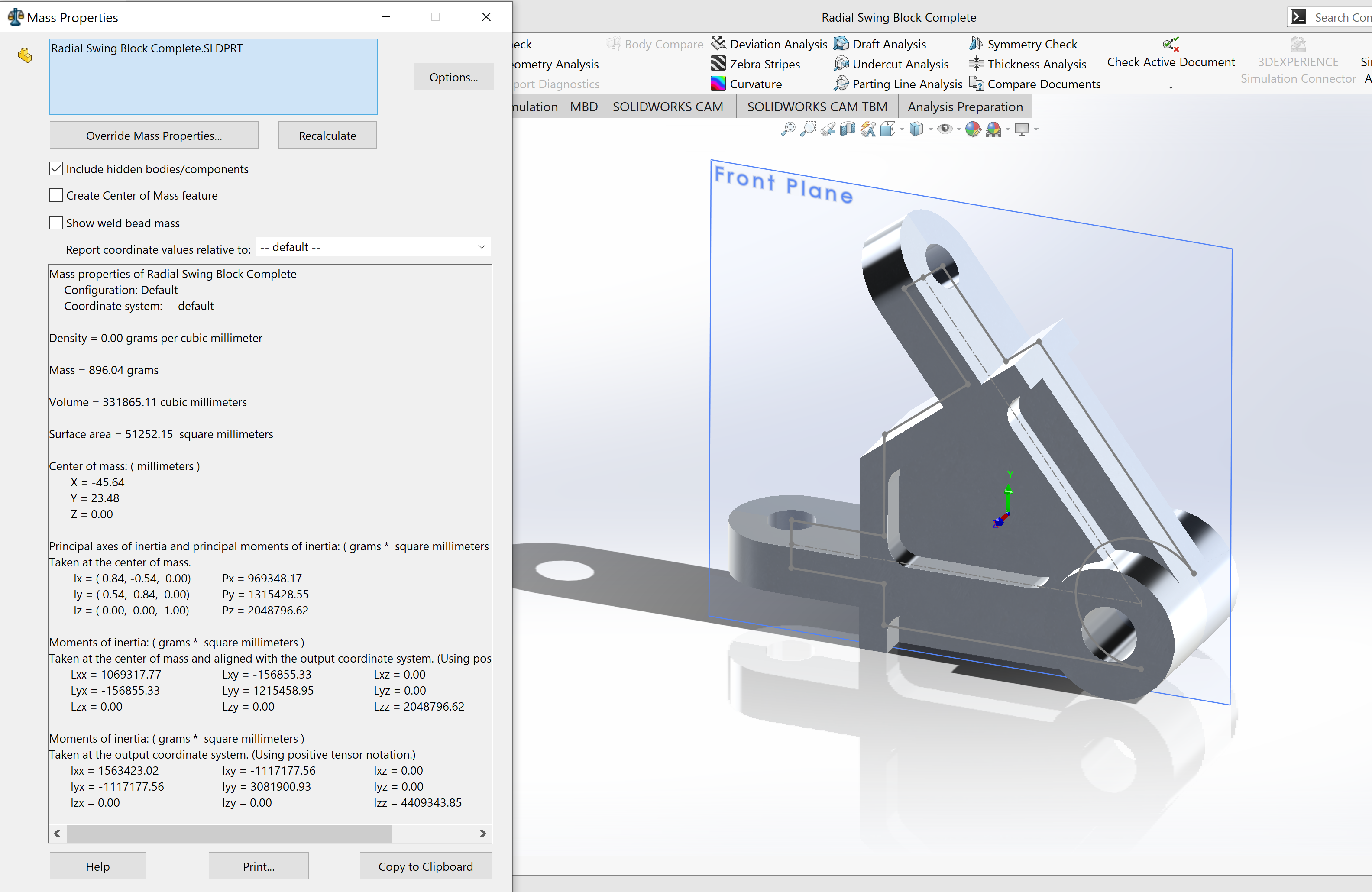1372x892 pixels.
Task: Click Copy to Clipboard button
Action: click(x=425, y=866)
